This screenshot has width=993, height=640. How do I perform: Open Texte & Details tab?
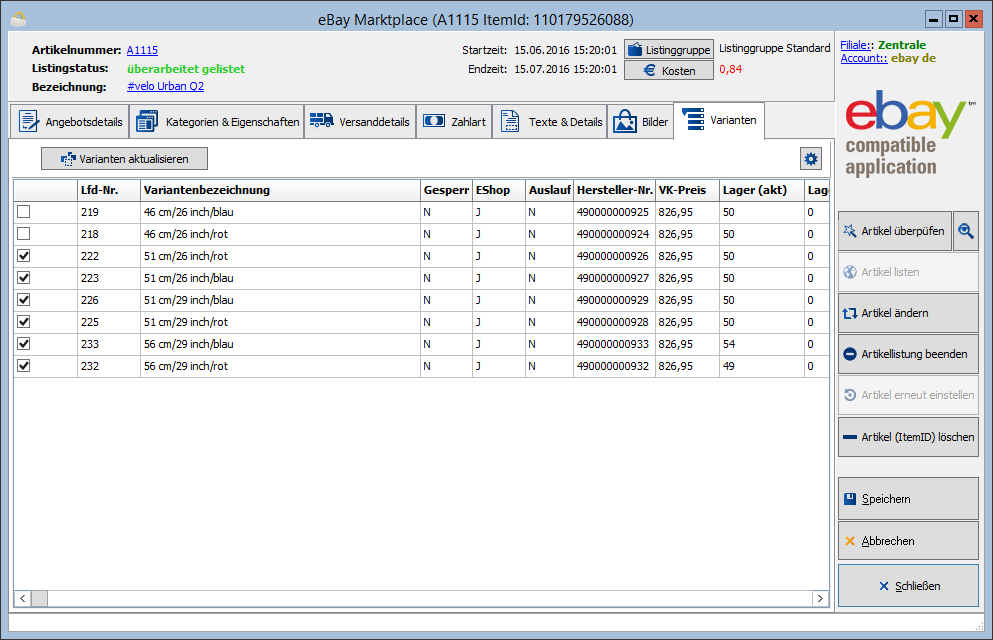[550, 122]
